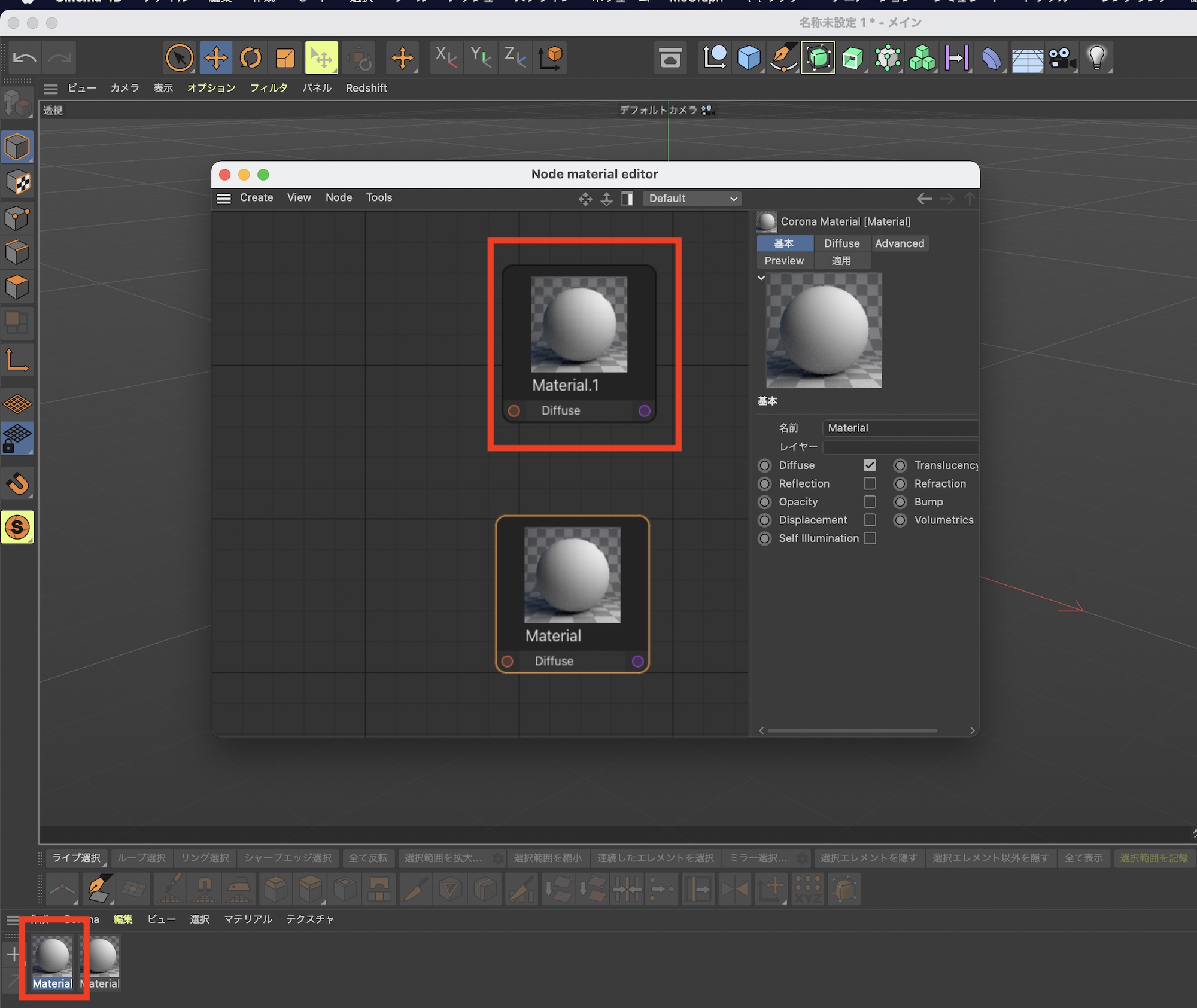
Task: Enable the Self Illumination checkbox
Action: [870, 538]
